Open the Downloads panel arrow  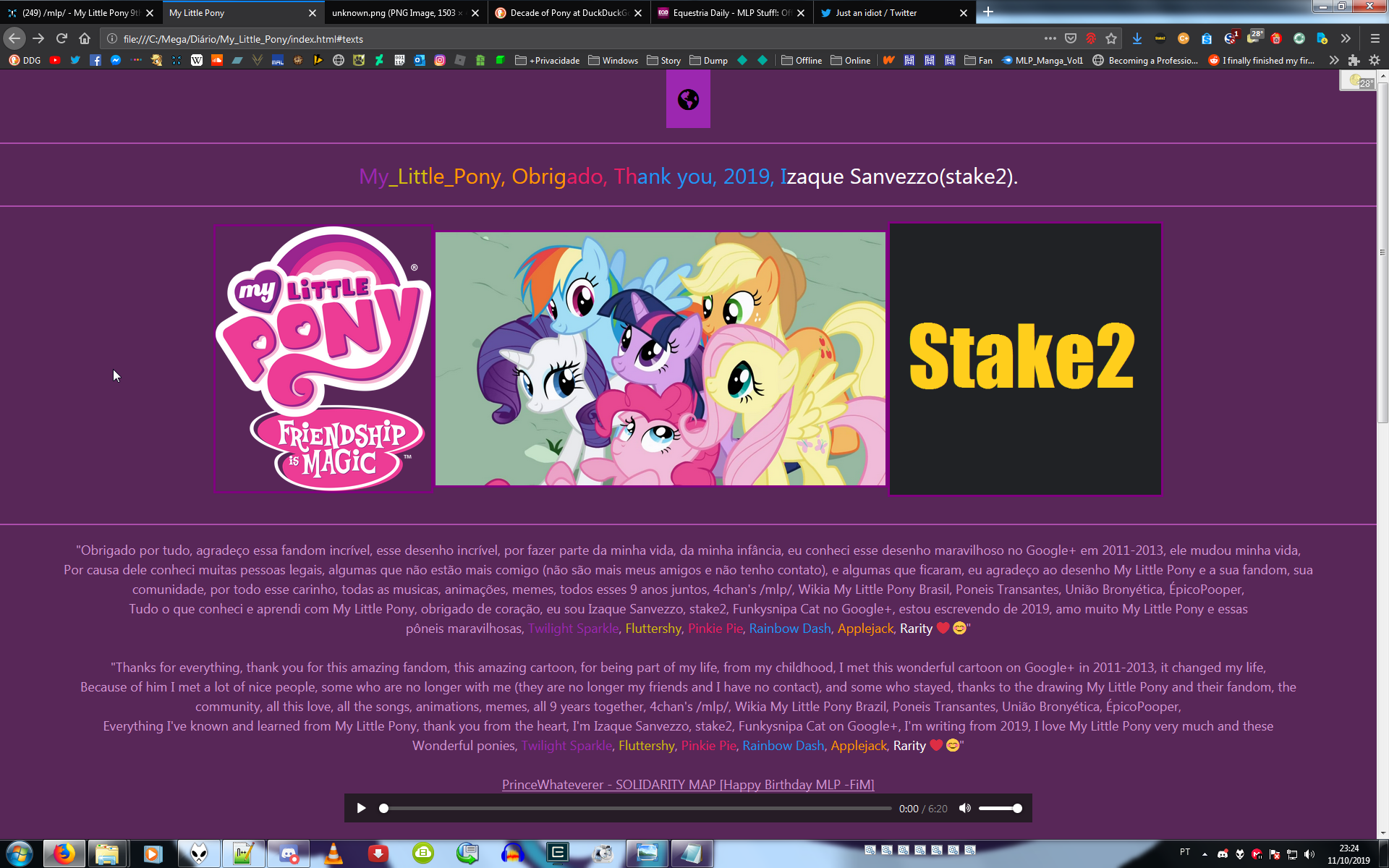click(x=1137, y=38)
